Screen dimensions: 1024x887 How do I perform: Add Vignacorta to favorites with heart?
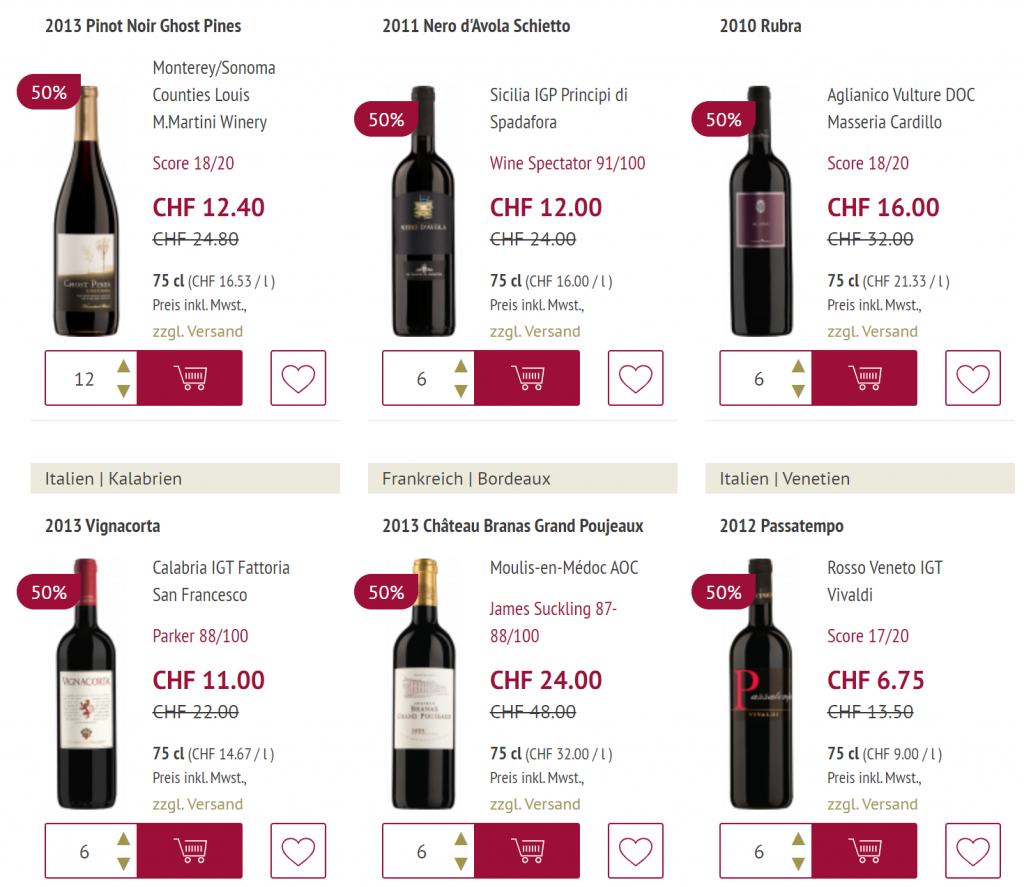(x=298, y=851)
